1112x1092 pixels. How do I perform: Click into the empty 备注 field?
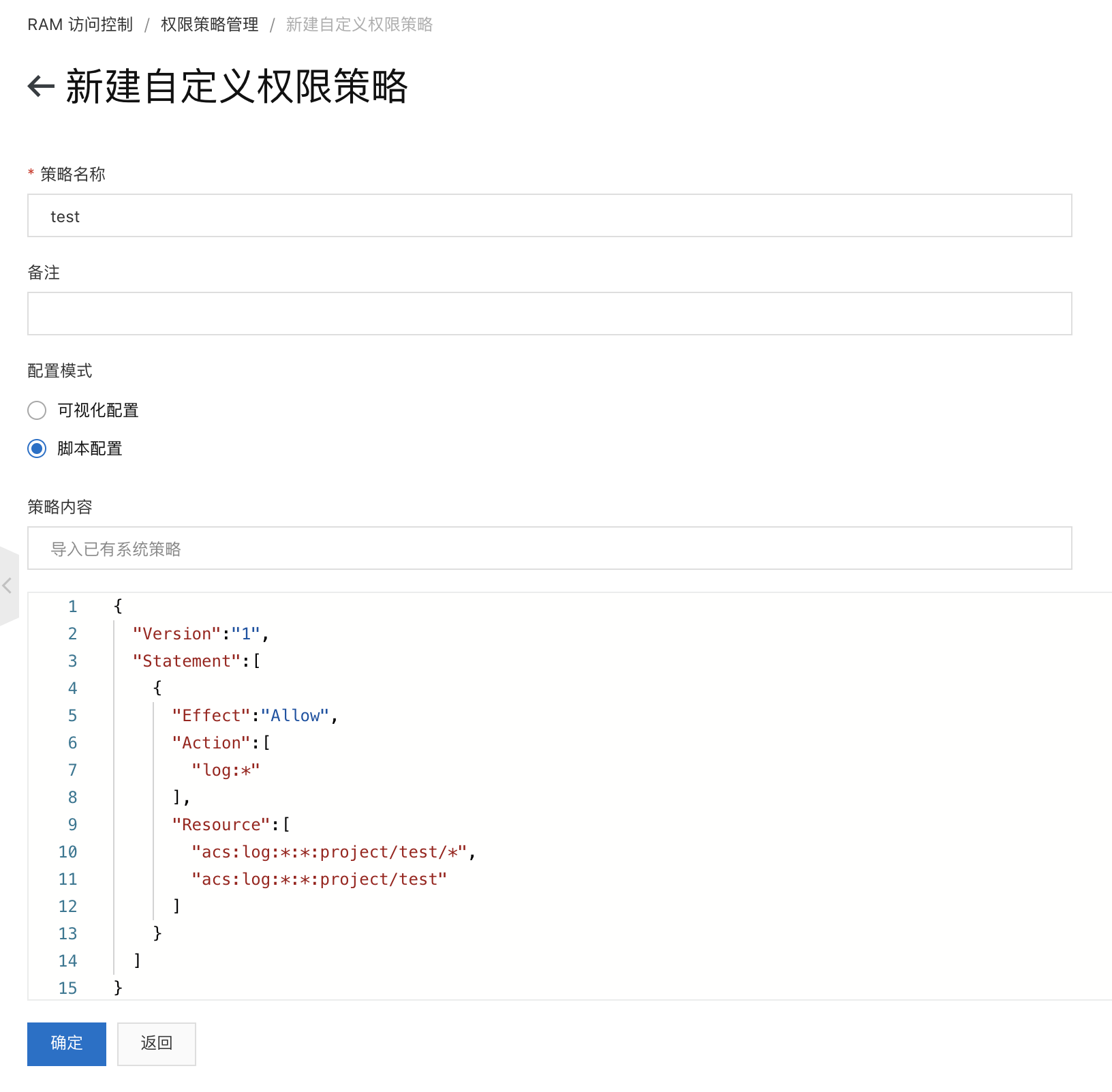[549, 314]
